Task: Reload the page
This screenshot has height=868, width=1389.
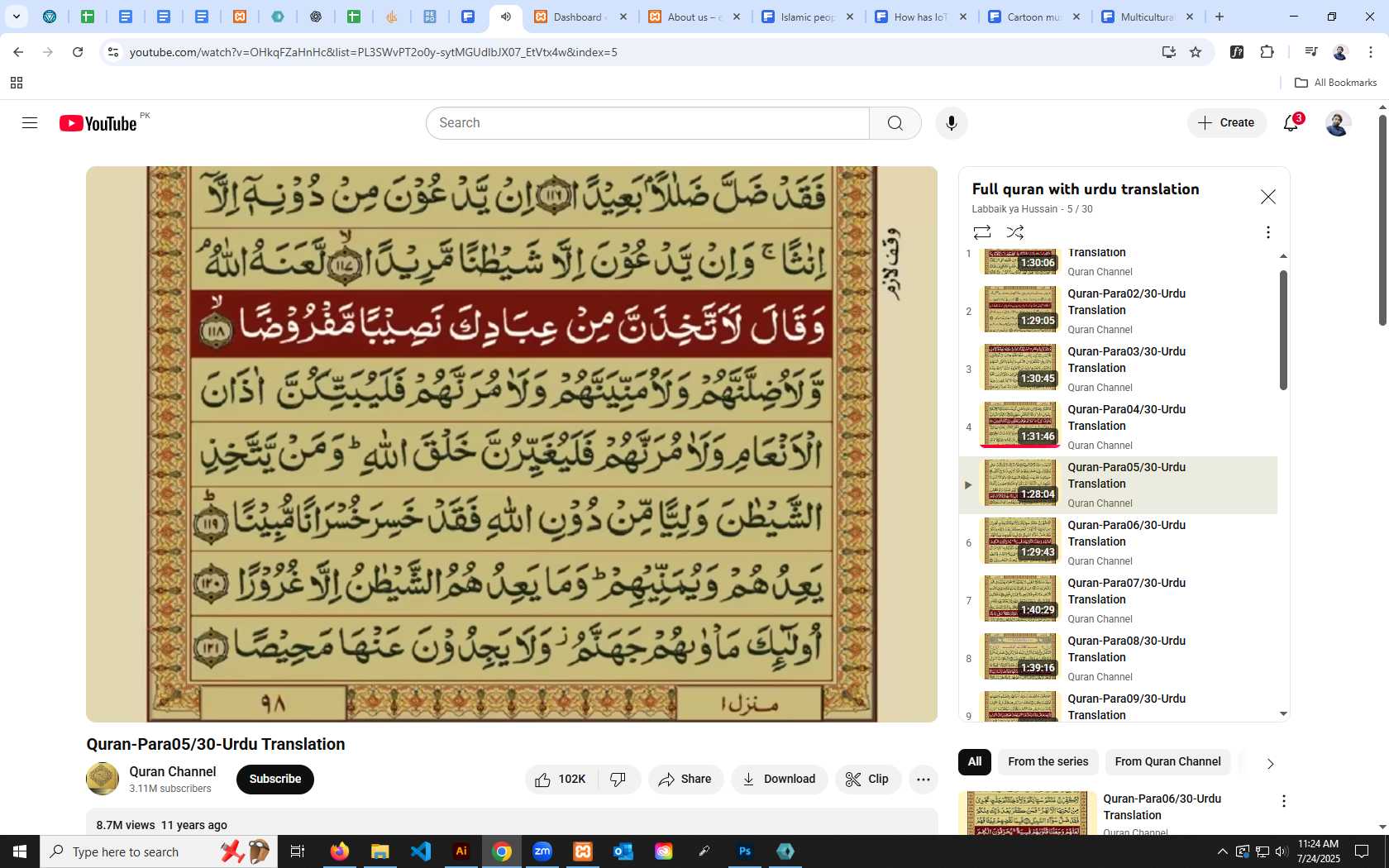Action: click(x=78, y=52)
